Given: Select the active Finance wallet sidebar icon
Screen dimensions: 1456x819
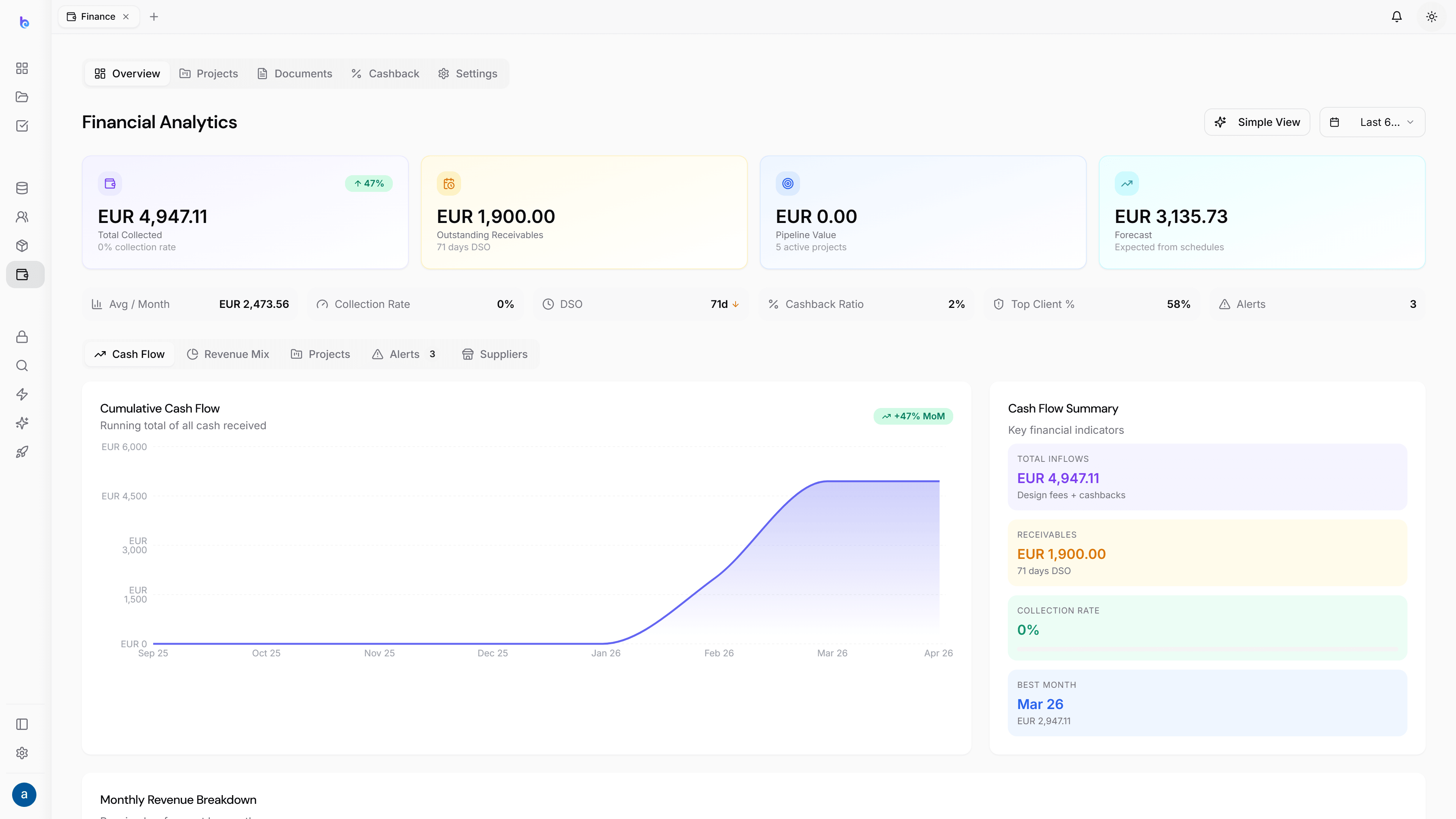Looking at the screenshot, I should point(25,275).
